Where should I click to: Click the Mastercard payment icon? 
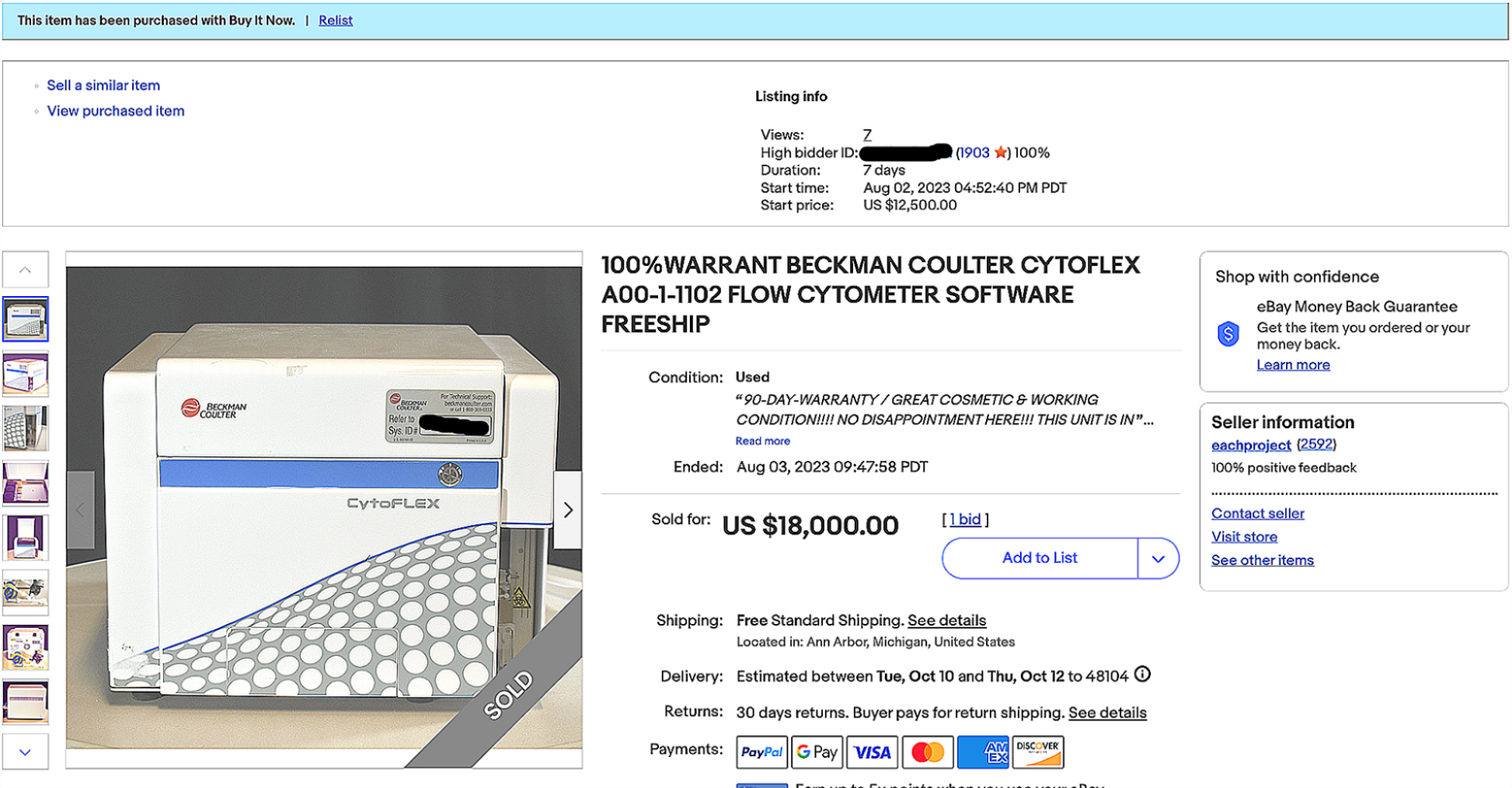tap(927, 752)
